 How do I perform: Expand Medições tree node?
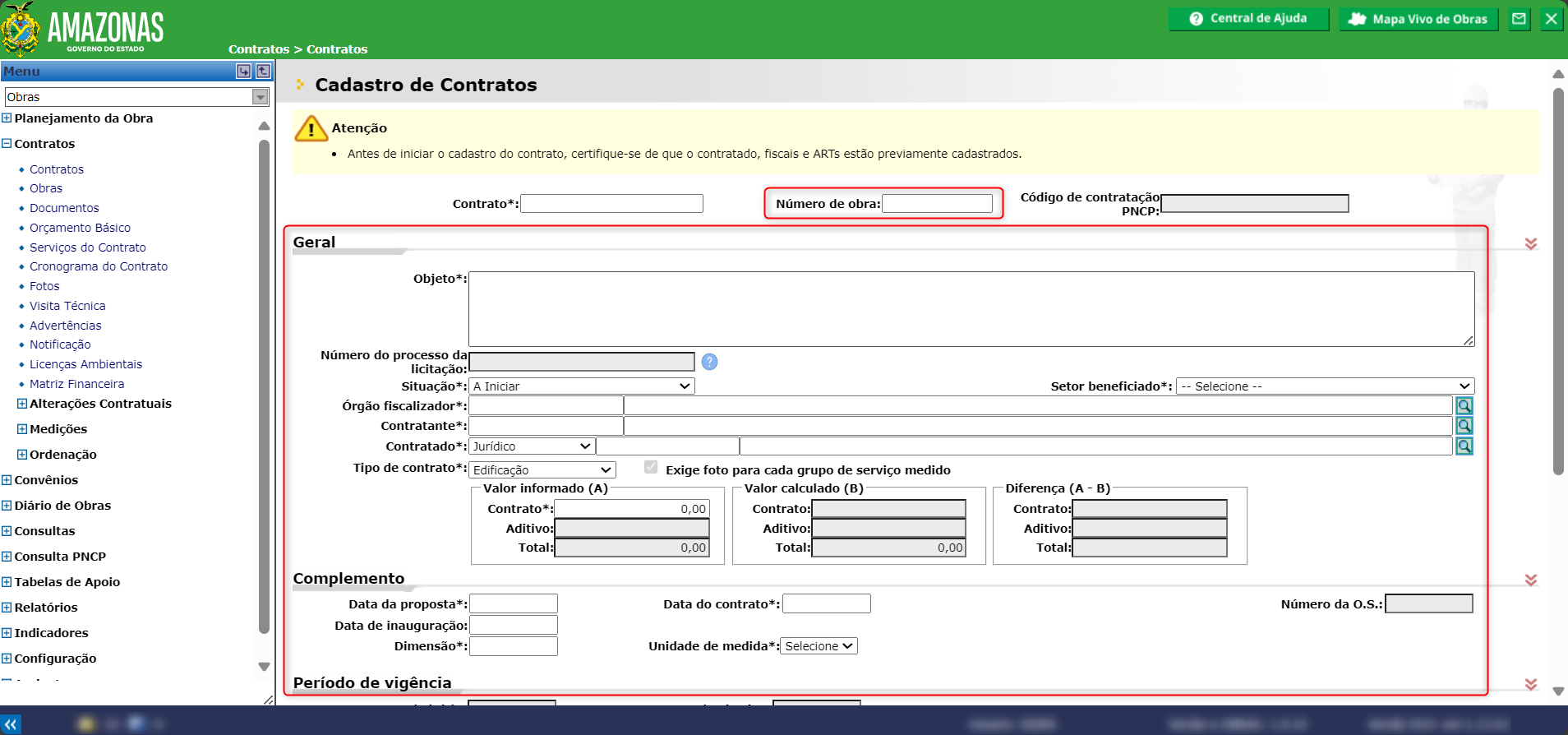pyautogui.click(x=22, y=429)
